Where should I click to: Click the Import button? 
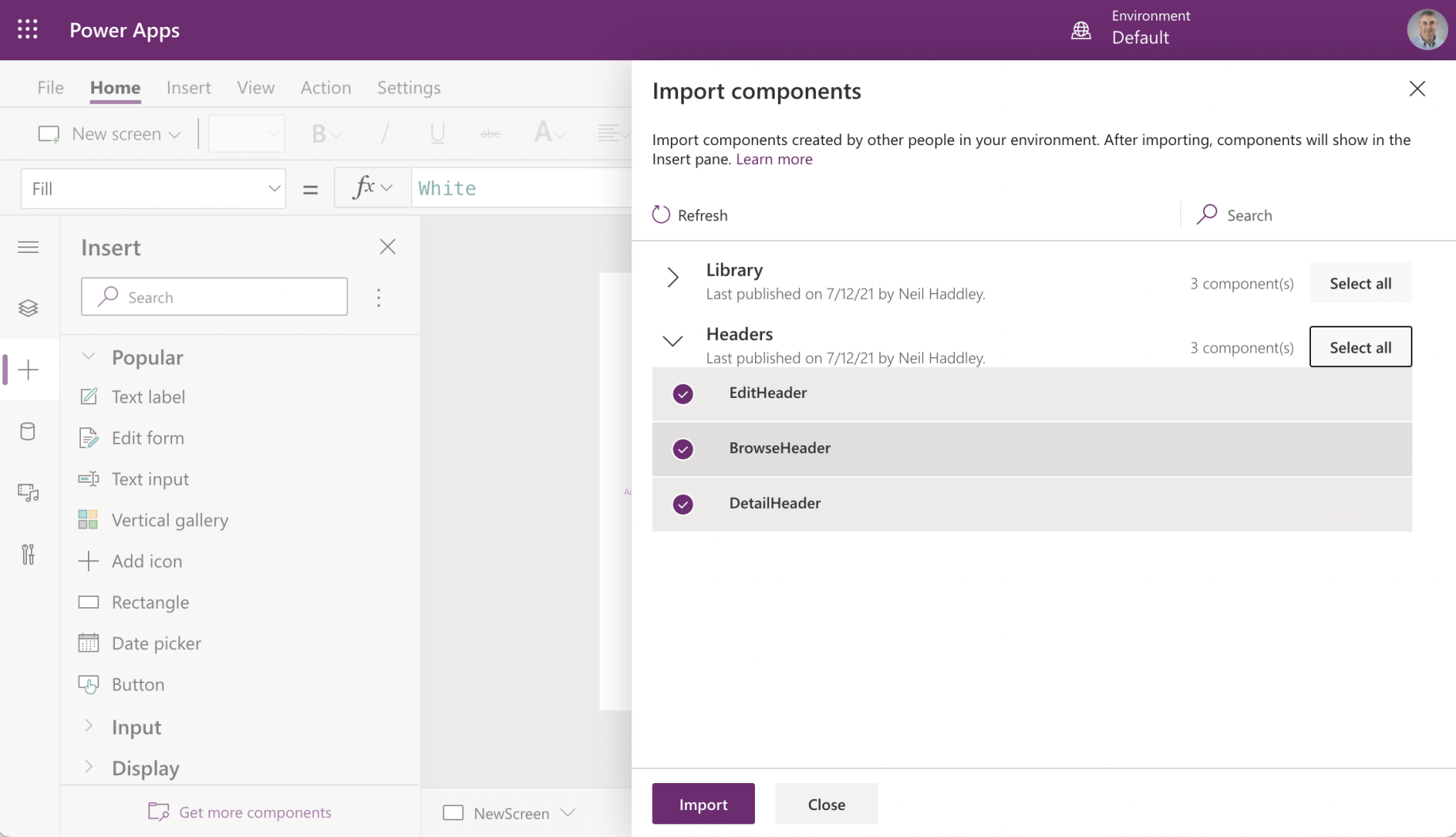coord(703,804)
